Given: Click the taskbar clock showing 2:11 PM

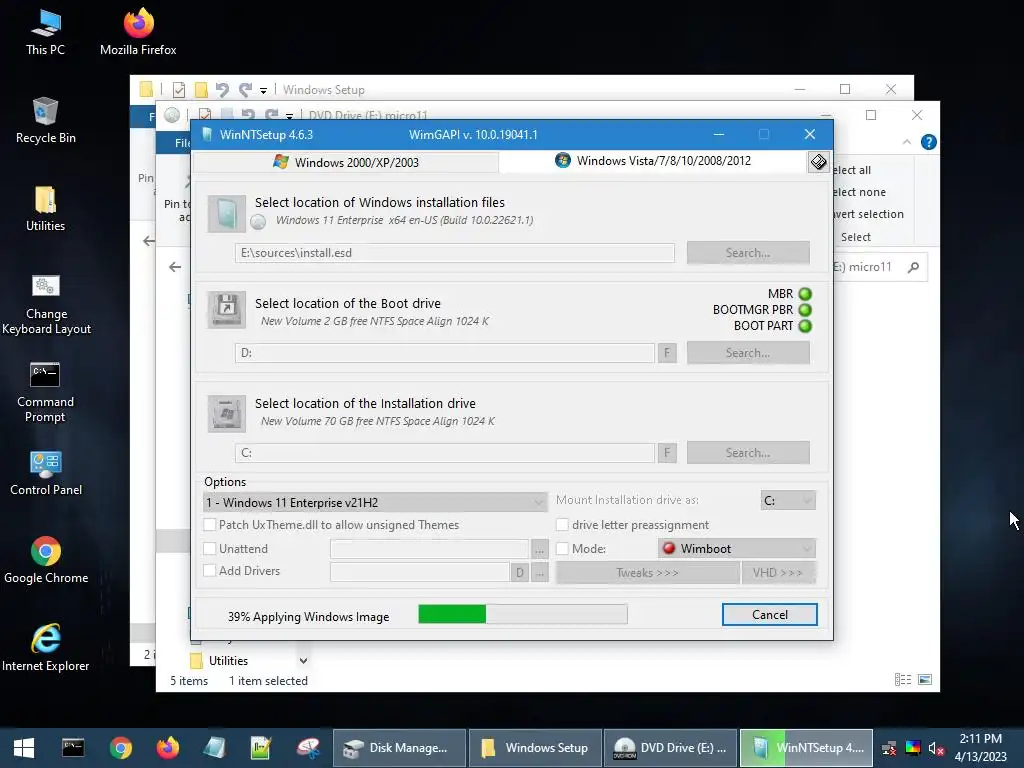Looking at the screenshot, I should click(980, 748).
